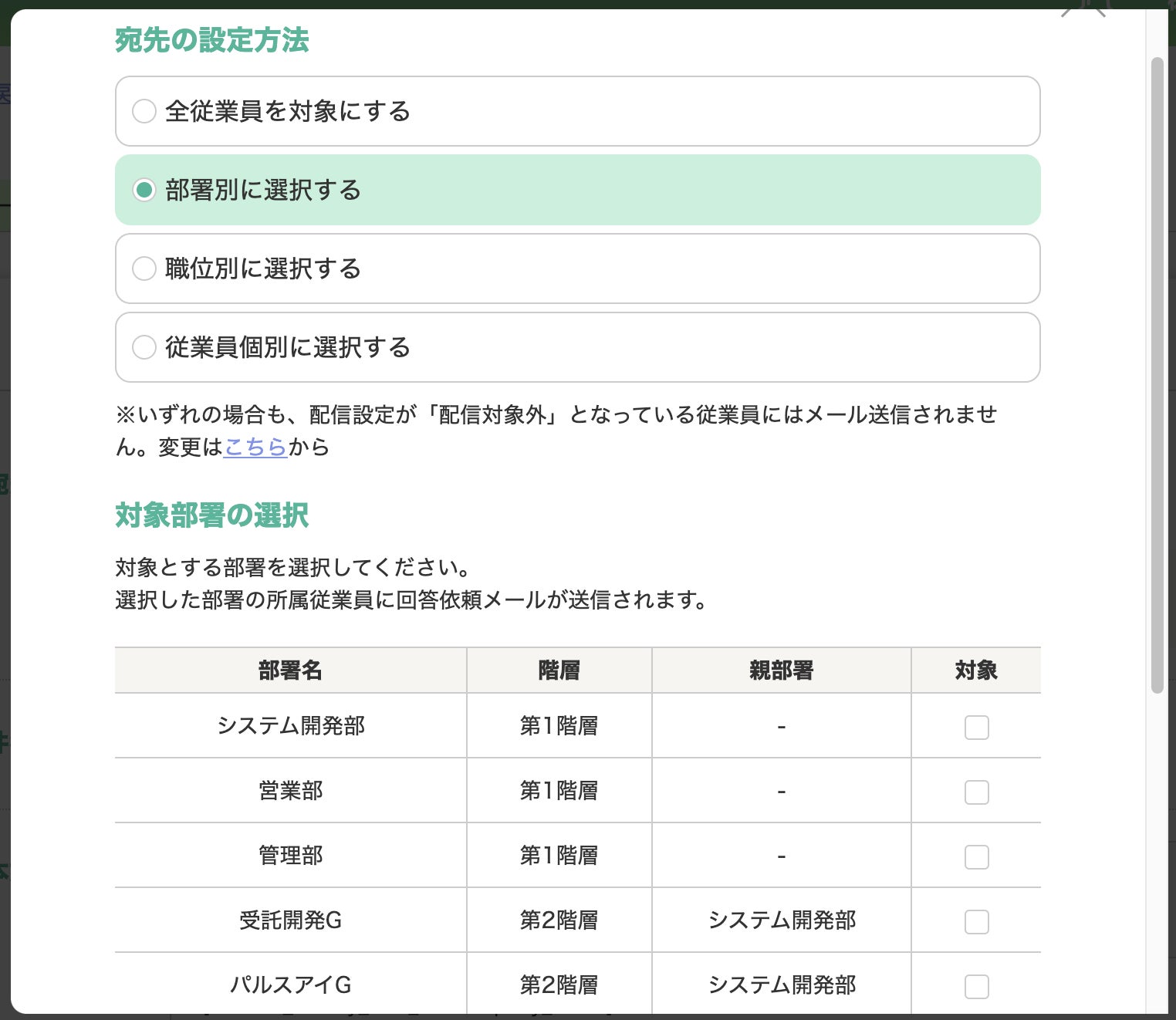The height and width of the screenshot is (1020, 1176).
Task: Pick the 従業員個別に選択する radio option
Action: click(x=144, y=347)
